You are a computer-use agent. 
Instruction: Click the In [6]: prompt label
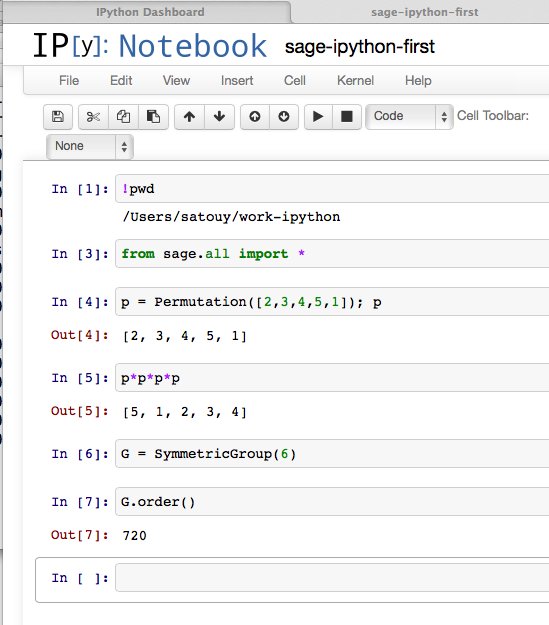80,454
